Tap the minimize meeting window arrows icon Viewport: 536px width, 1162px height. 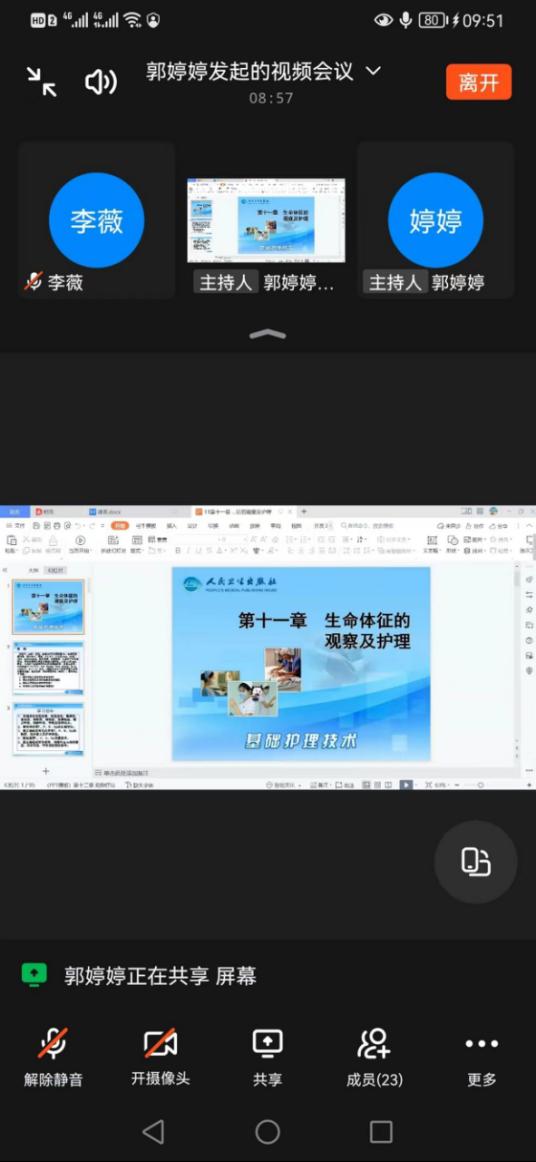pyautogui.click(x=42, y=82)
